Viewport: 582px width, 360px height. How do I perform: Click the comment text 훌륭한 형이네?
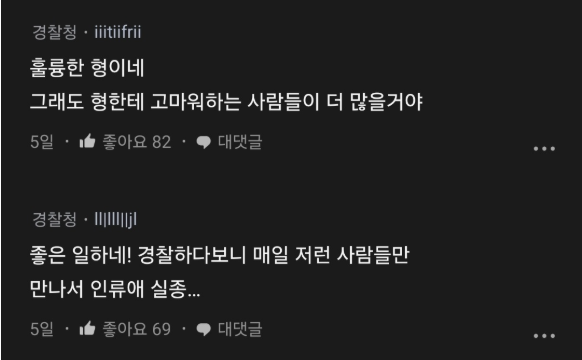[87, 68]
